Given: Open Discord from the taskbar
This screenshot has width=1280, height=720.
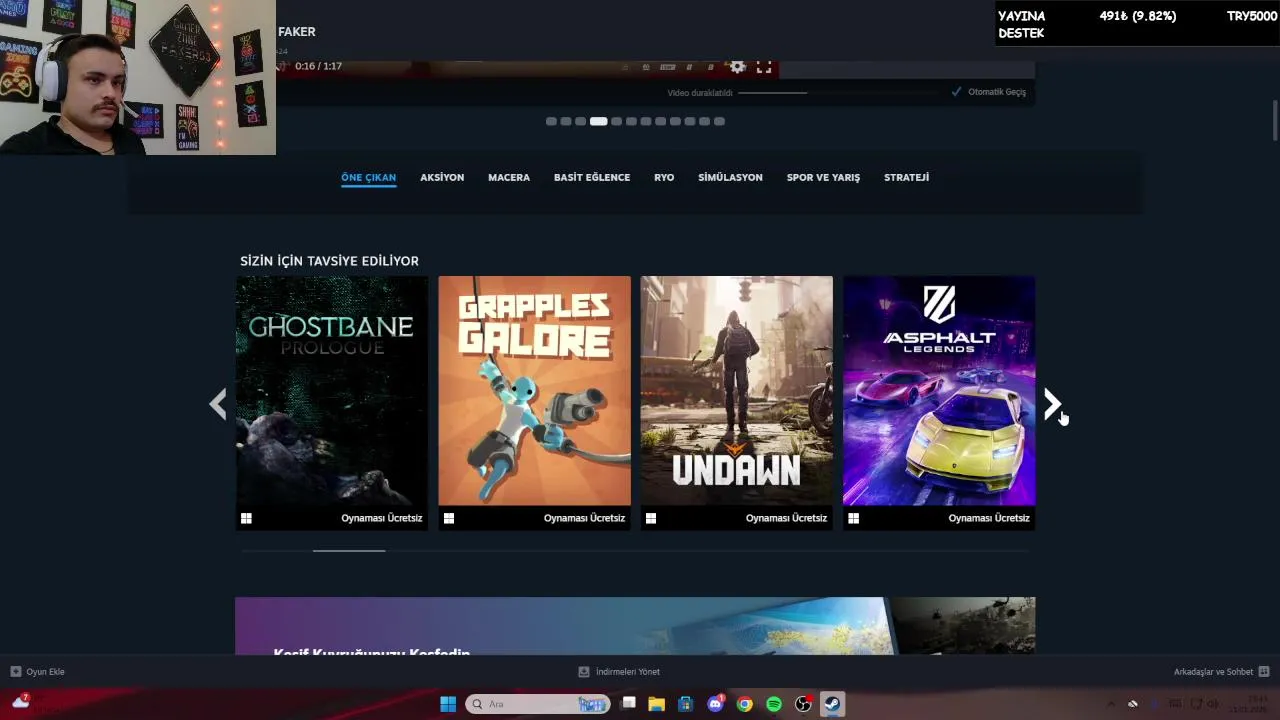Looking at the screenshot, I should tap(716, 704).
